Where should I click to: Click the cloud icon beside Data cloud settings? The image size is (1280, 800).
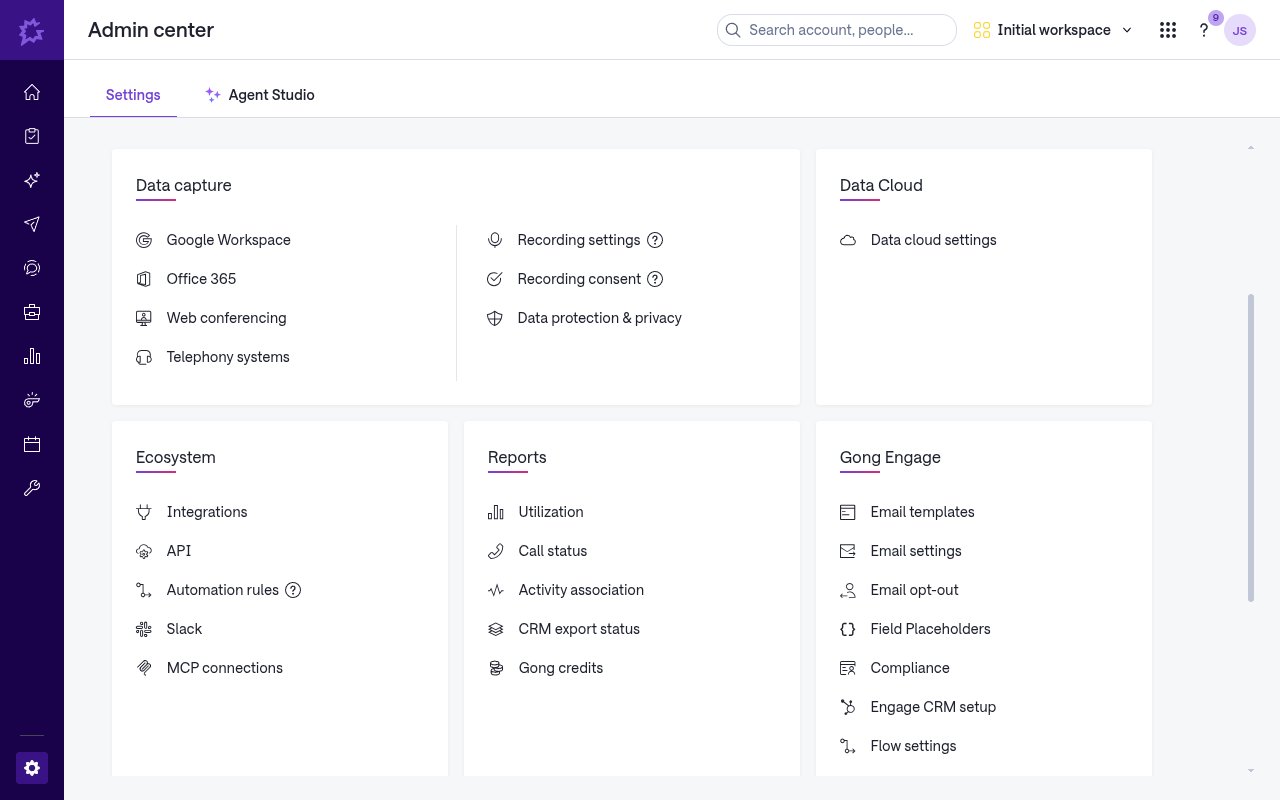848,240
